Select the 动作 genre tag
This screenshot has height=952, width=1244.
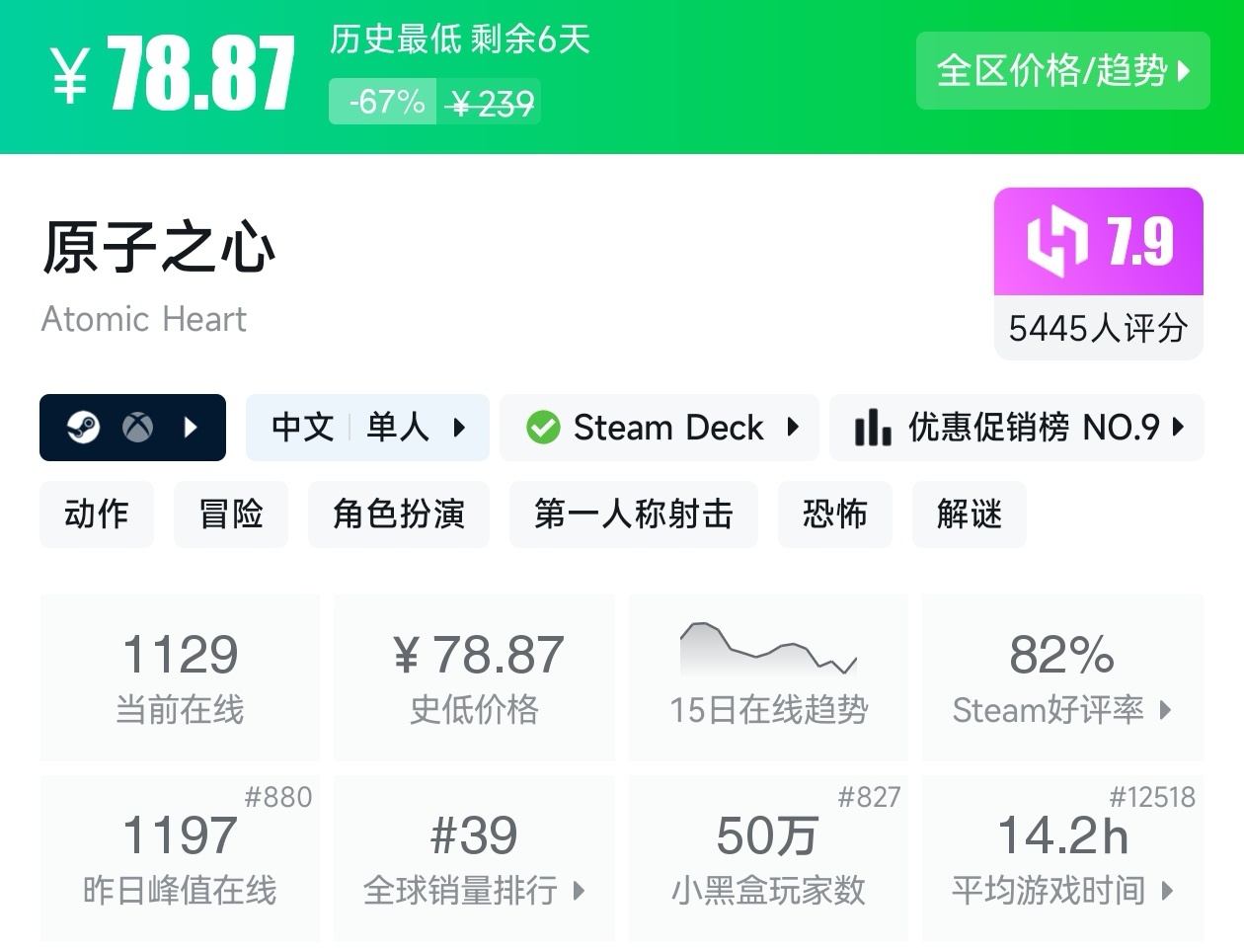(97, 515)
